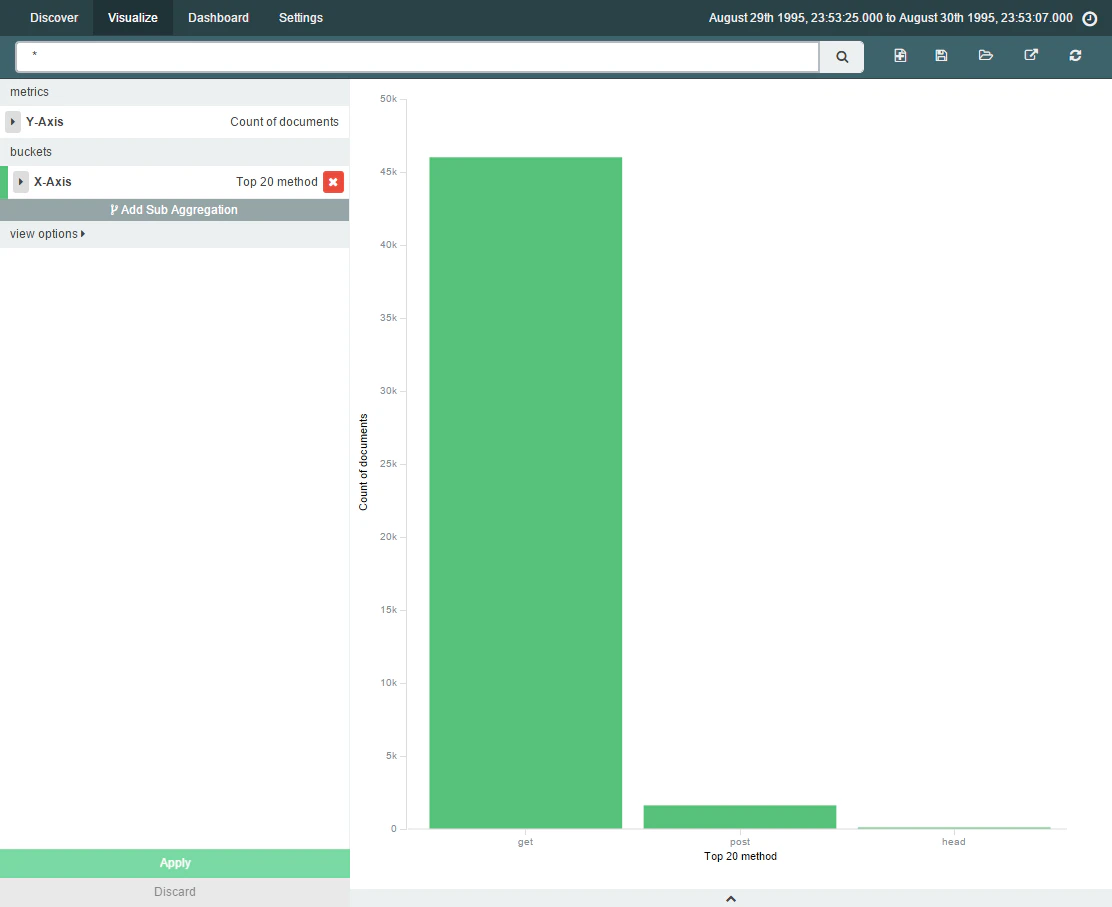
Task: Collapse the panel with bottom chevron
Action: click(x=730, y=898)
